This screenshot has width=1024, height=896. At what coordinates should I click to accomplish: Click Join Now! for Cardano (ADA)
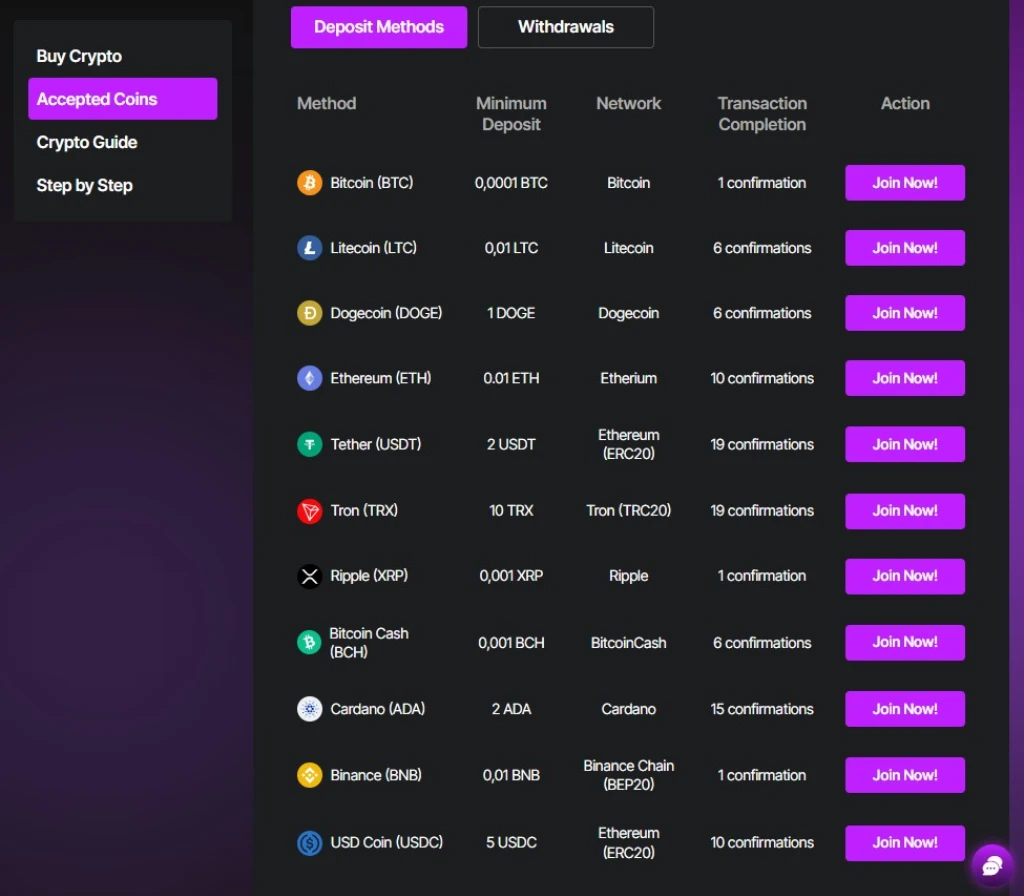(x=904, y=709)
